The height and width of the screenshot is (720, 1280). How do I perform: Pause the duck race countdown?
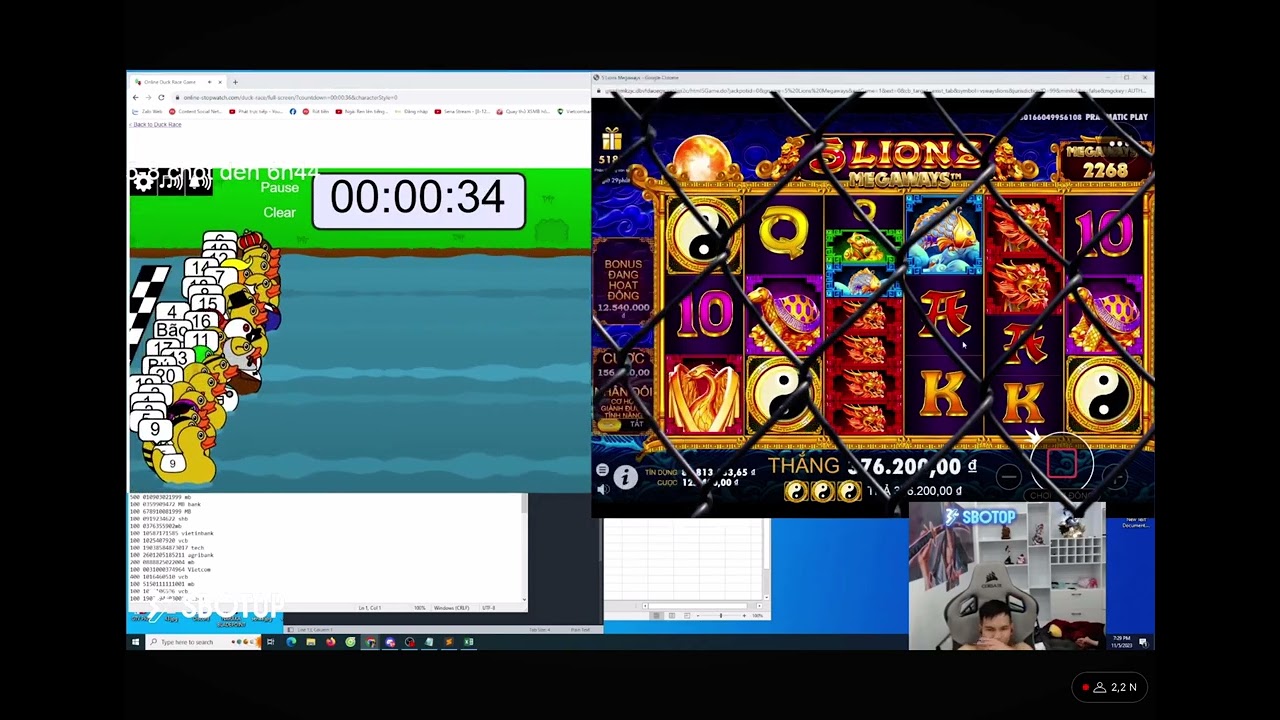click(x=279, y=188)
